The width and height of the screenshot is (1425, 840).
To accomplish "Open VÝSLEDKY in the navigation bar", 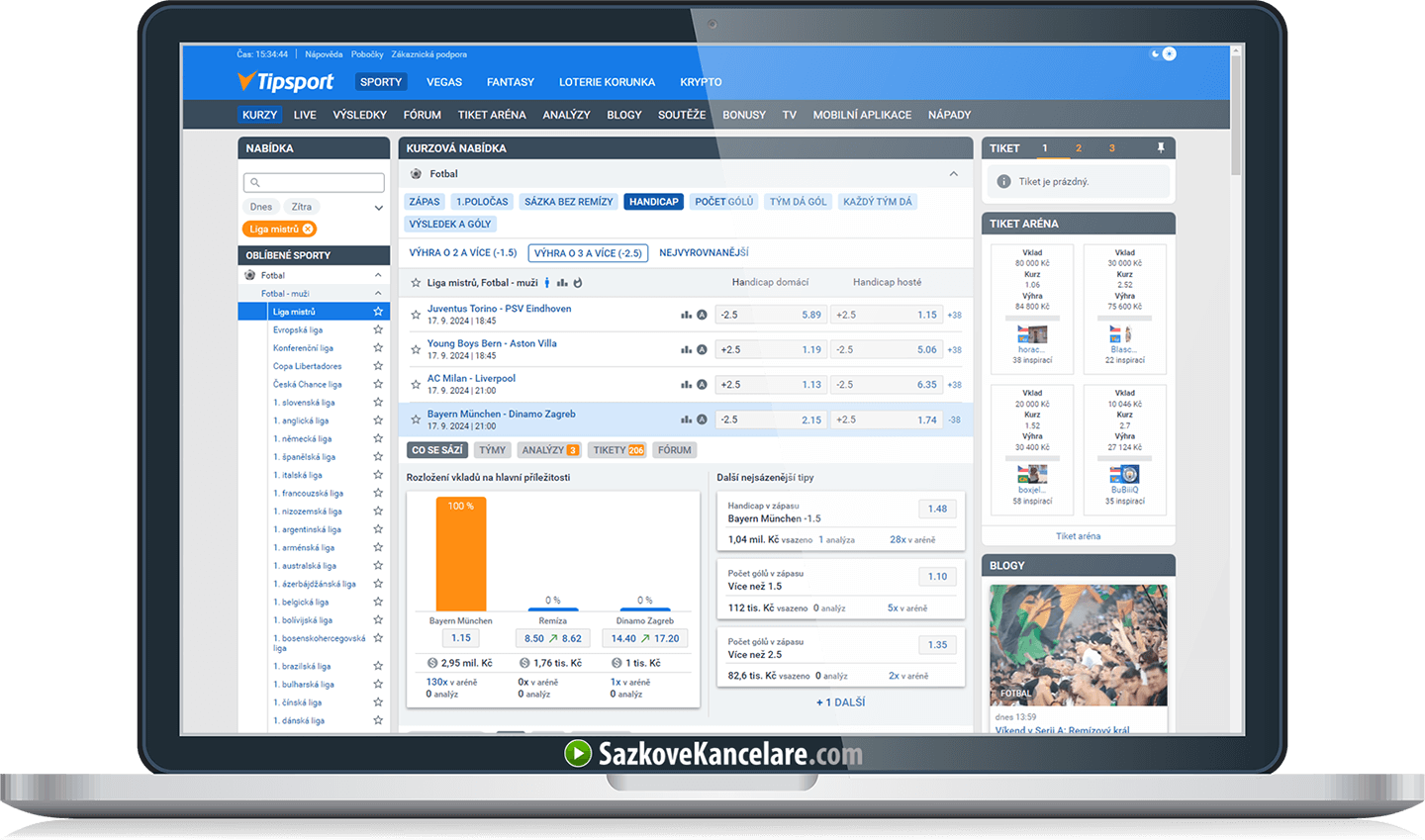I will coord(359,115).
